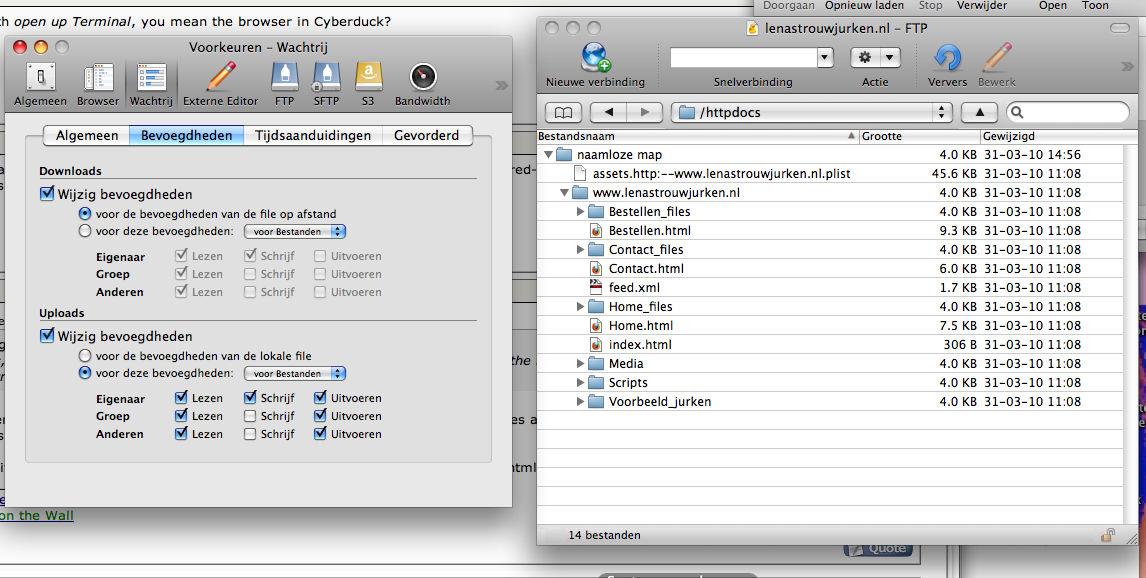Switch to Tijdsaanduidingen tab

coord(313,135)
